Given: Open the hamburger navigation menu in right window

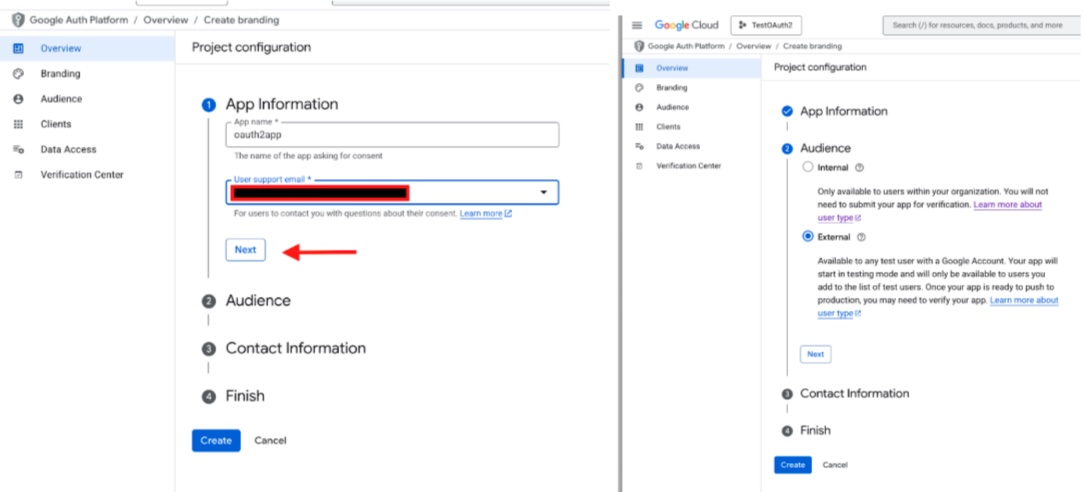Looking at the screenshot, I should point(637,26).
